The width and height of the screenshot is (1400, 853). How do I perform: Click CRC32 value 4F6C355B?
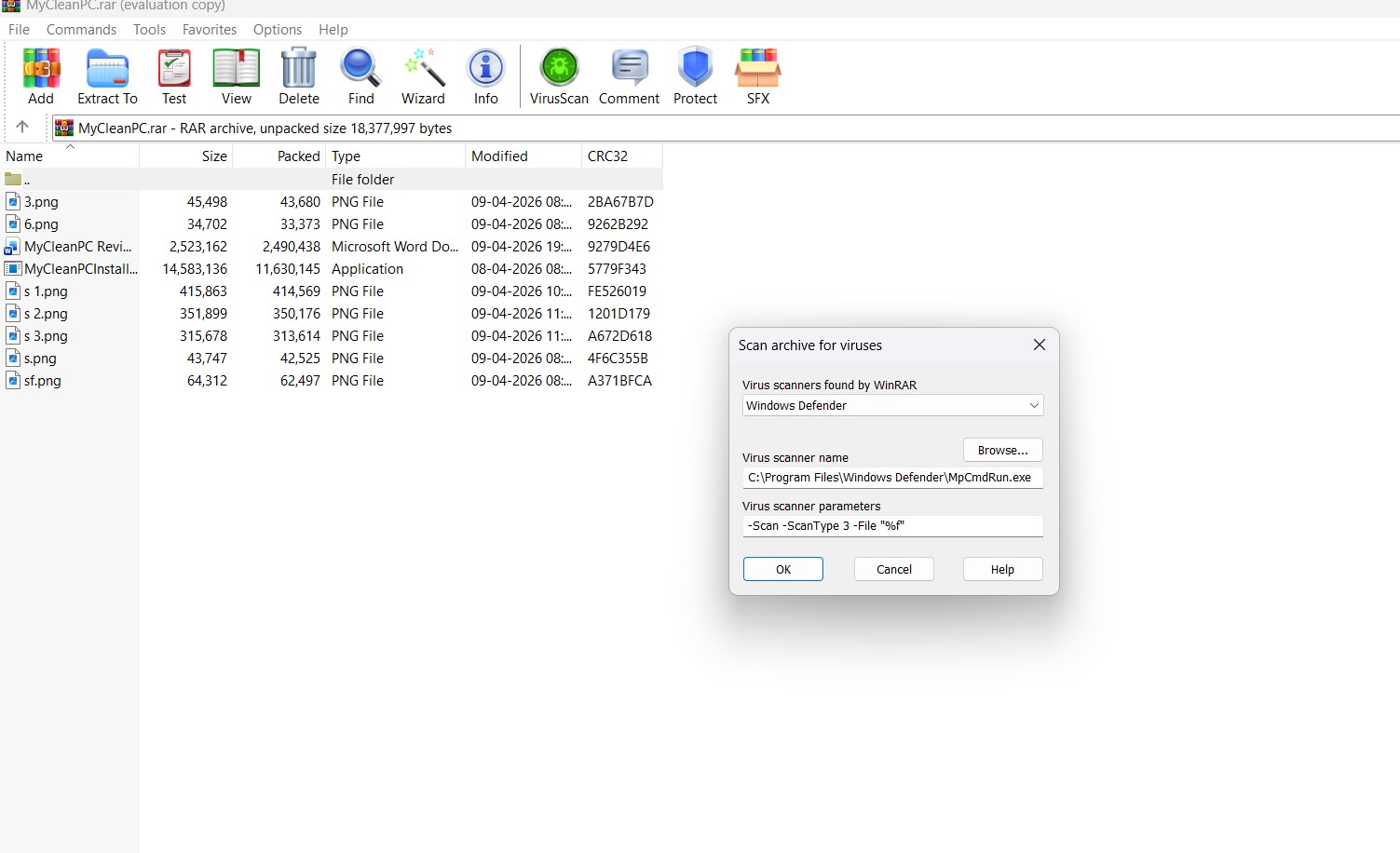point(618,358)
